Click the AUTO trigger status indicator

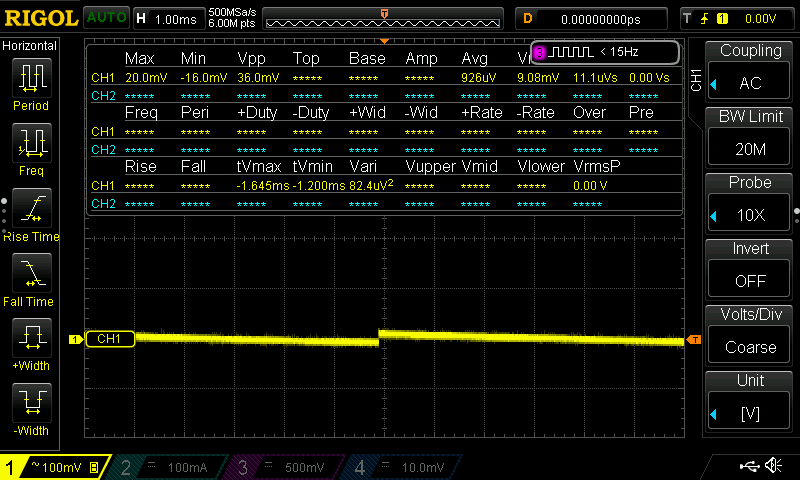click(x=106, y=18)
